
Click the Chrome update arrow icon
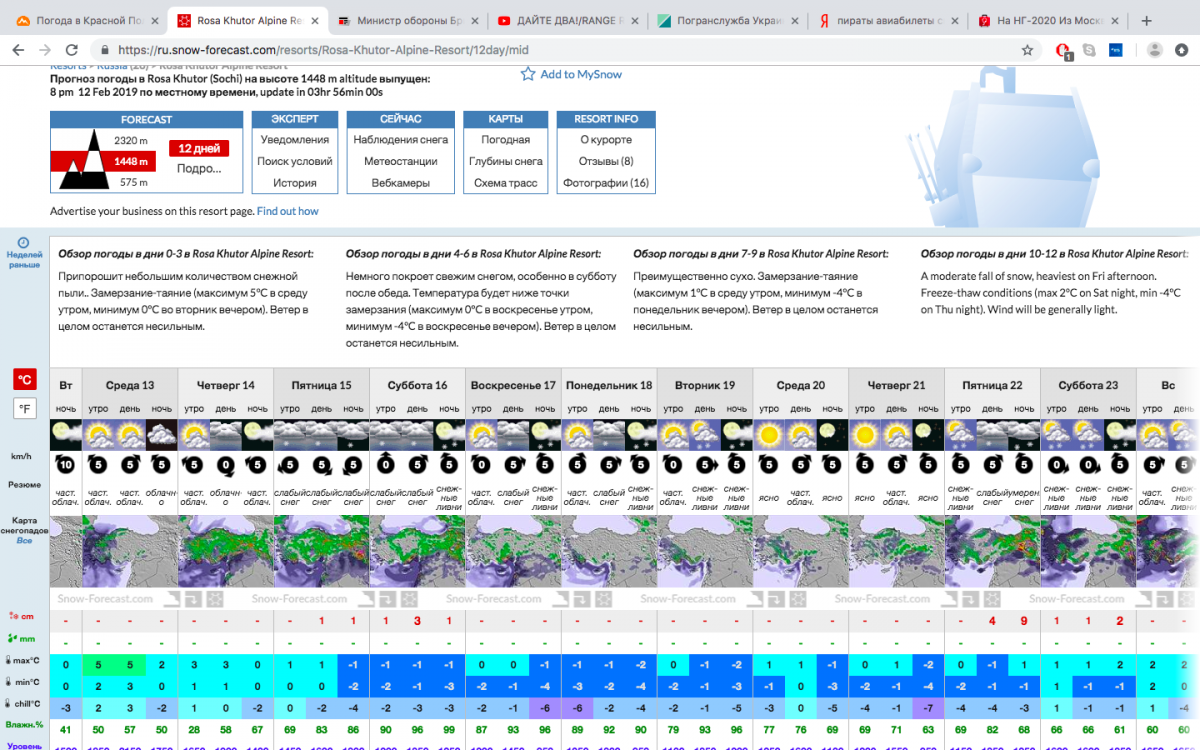1181,49
